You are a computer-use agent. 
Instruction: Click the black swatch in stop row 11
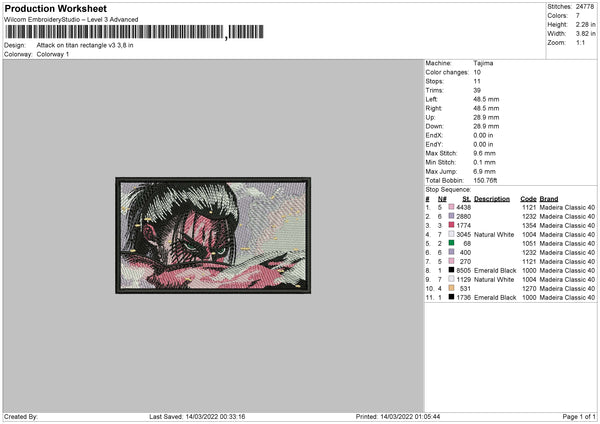(x=452, y=297)
